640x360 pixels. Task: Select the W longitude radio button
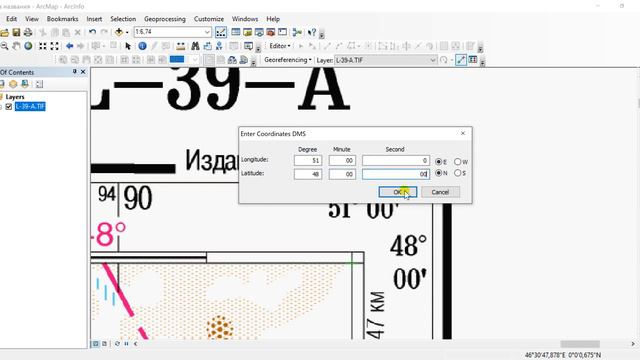[x=458, y=162]
